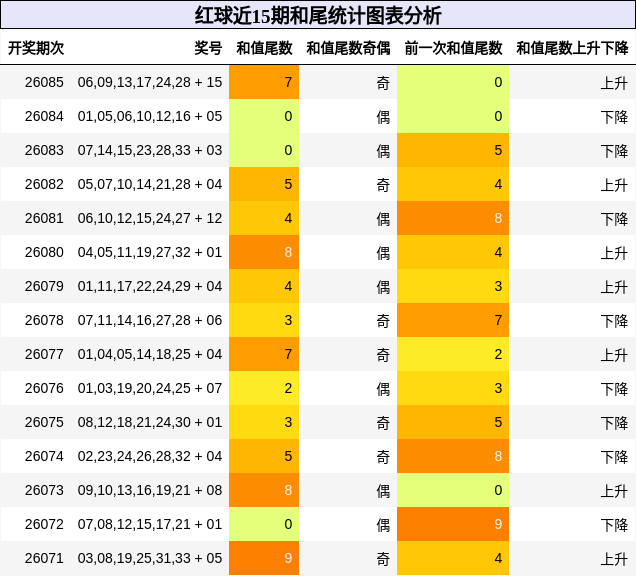636x576 pixels.
Task: Select numbers 04,05,11,19,27,32 + 01
Action: [150, 252]
